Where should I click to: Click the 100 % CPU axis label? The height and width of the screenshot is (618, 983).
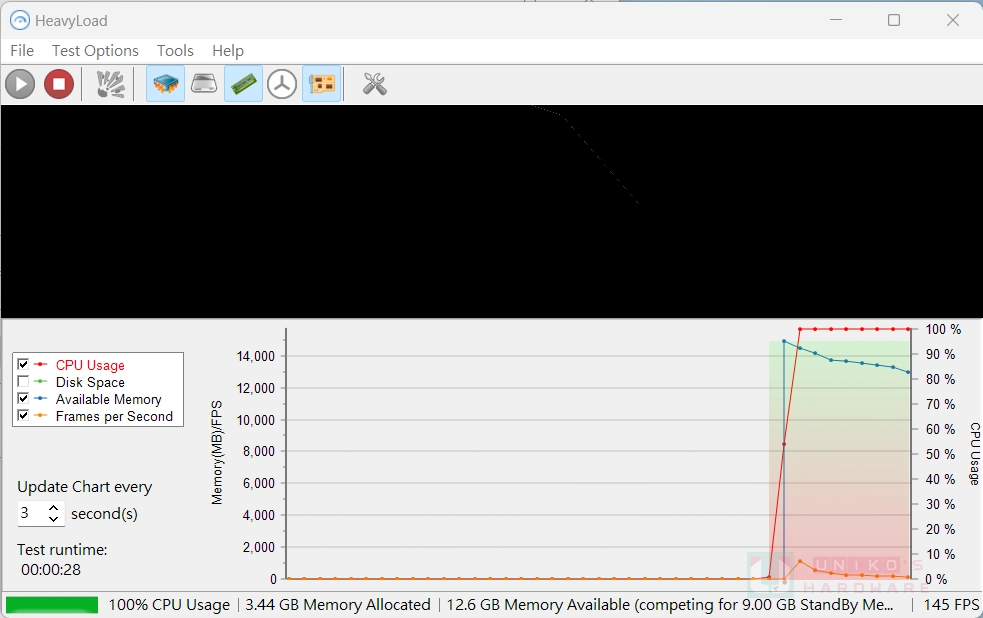pos(943,329)
